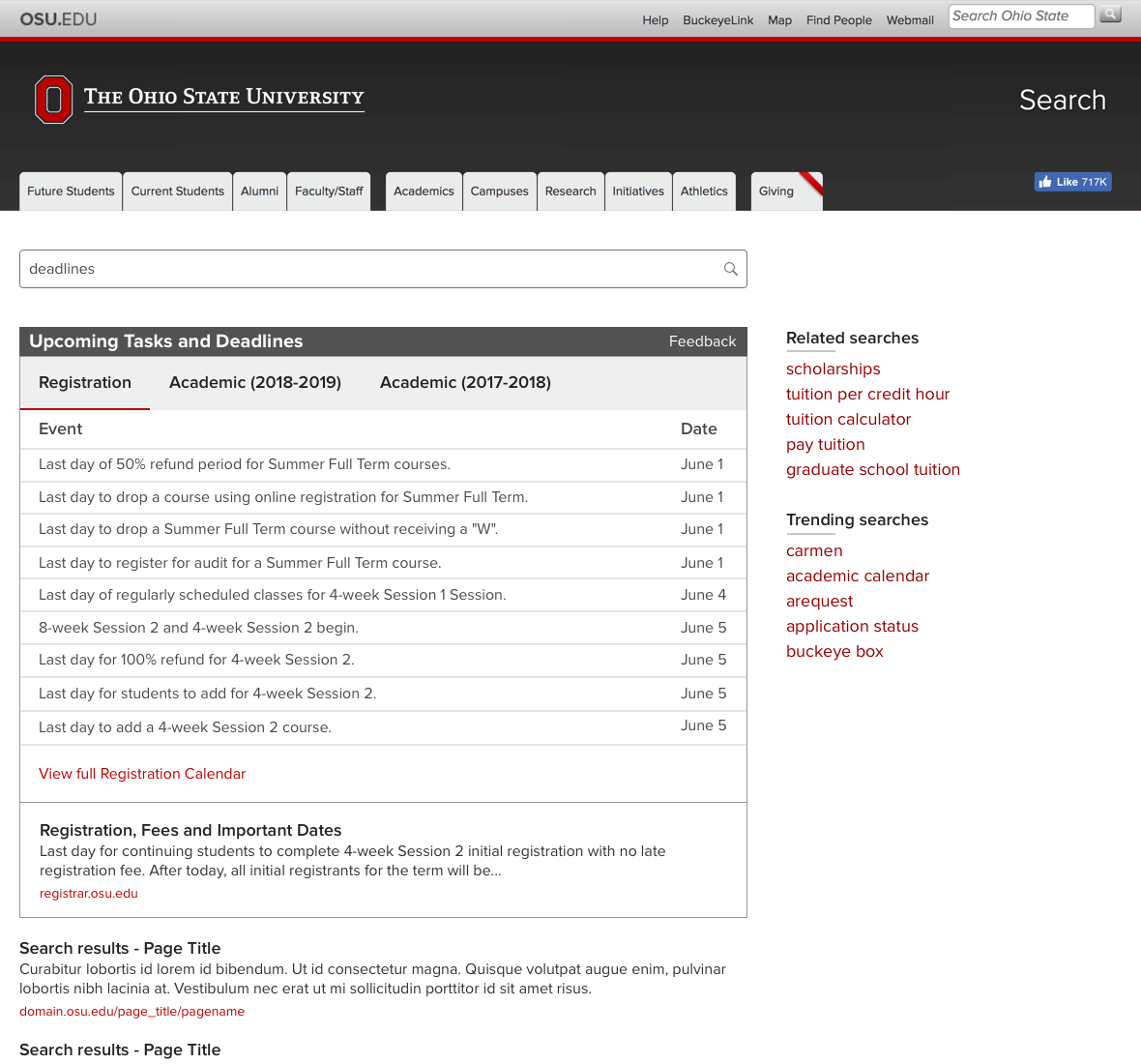
Task: Open the Research tab
Action: (570, 192)
